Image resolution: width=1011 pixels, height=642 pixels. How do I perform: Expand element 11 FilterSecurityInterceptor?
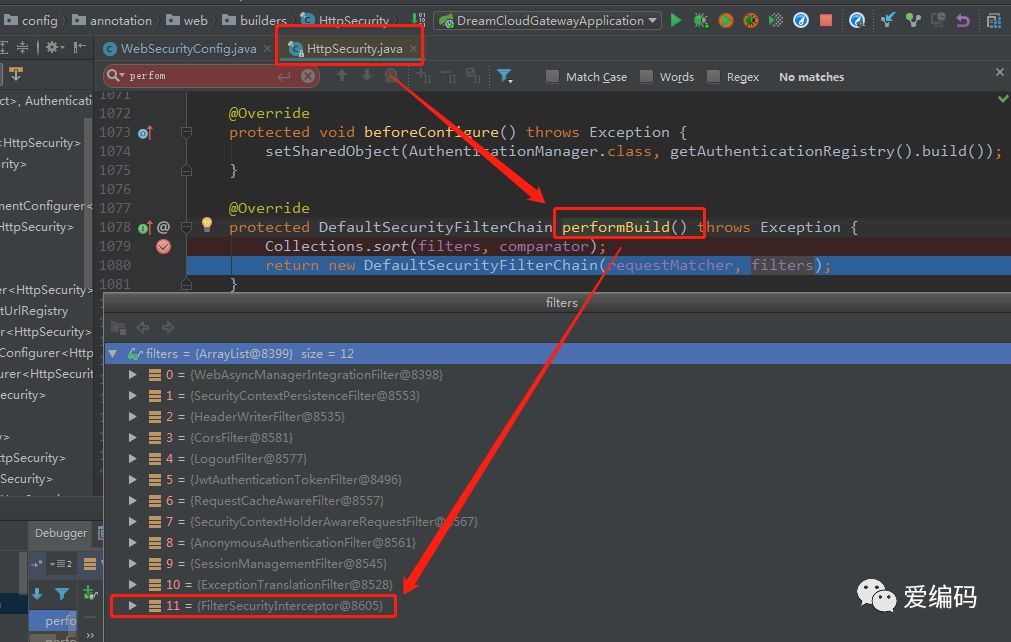[132, 606]
